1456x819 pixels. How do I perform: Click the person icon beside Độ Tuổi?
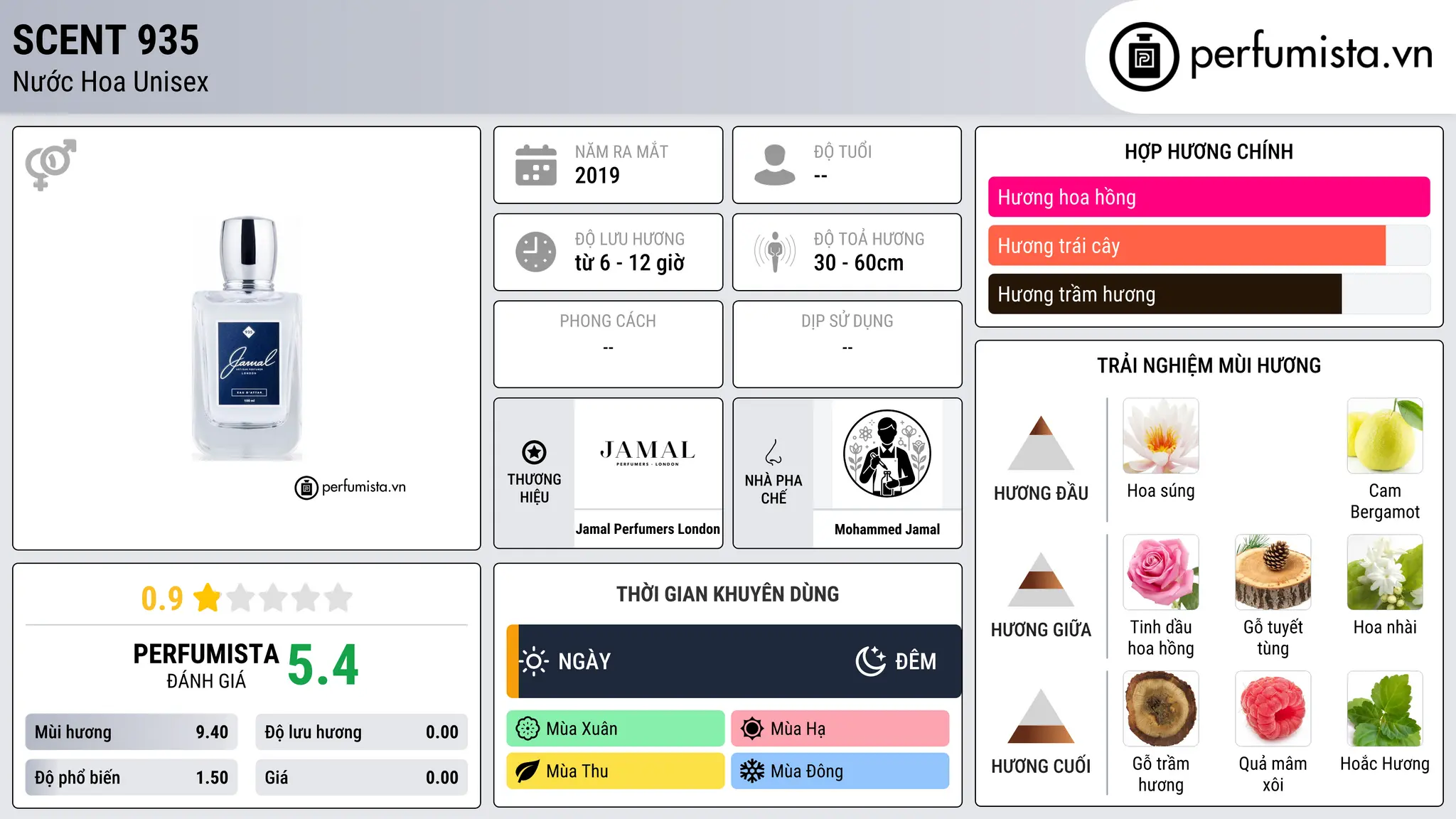(x=774, y=165)
